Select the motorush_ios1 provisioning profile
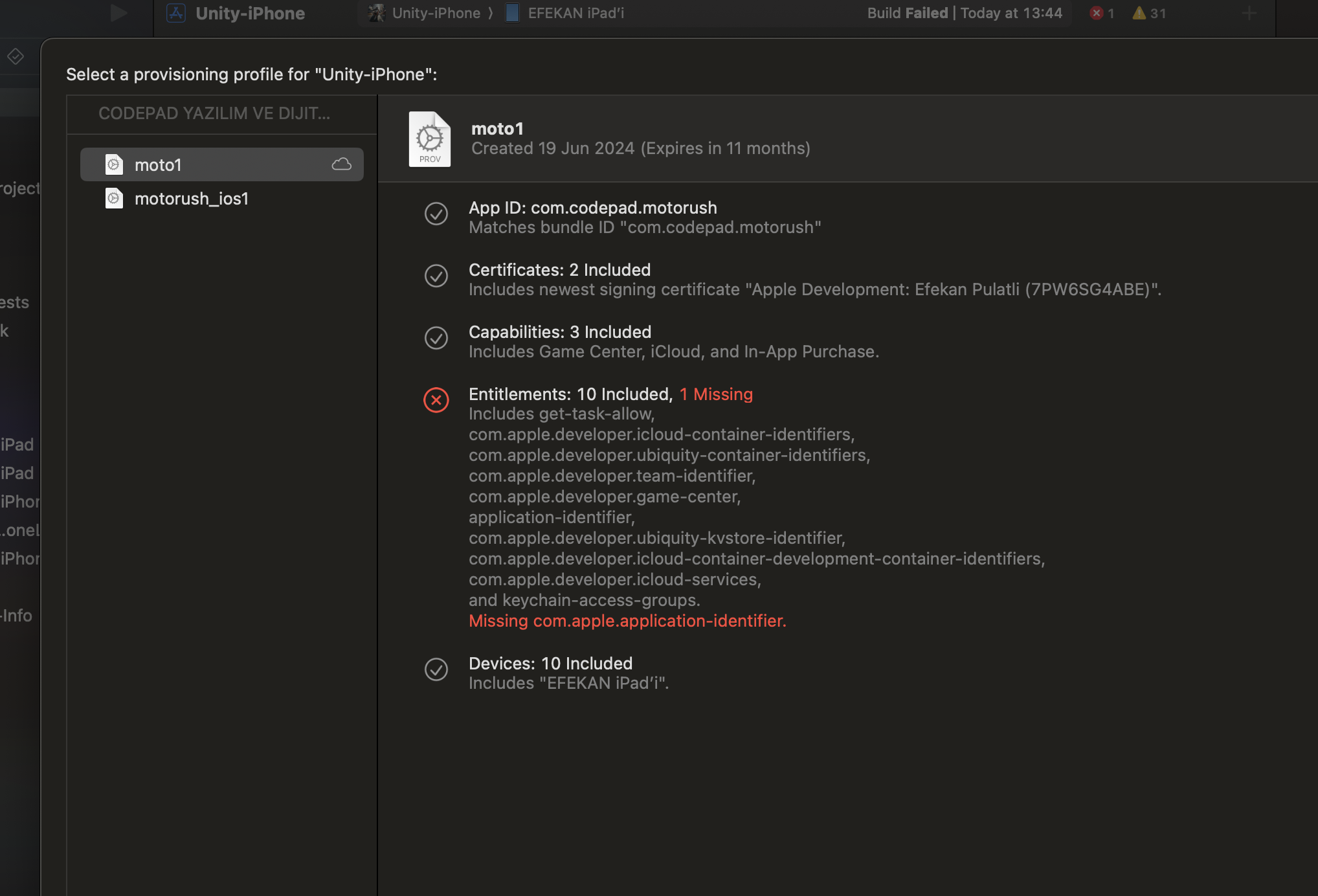 pos(221,198)
